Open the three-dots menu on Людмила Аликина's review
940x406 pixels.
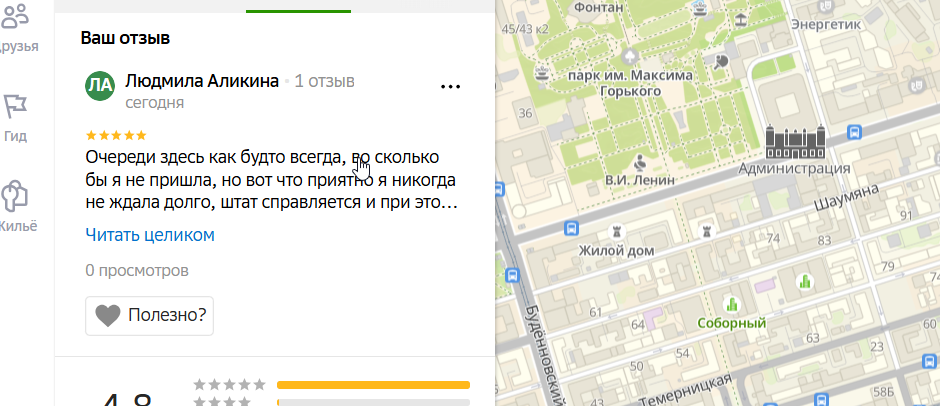[450, 87]
